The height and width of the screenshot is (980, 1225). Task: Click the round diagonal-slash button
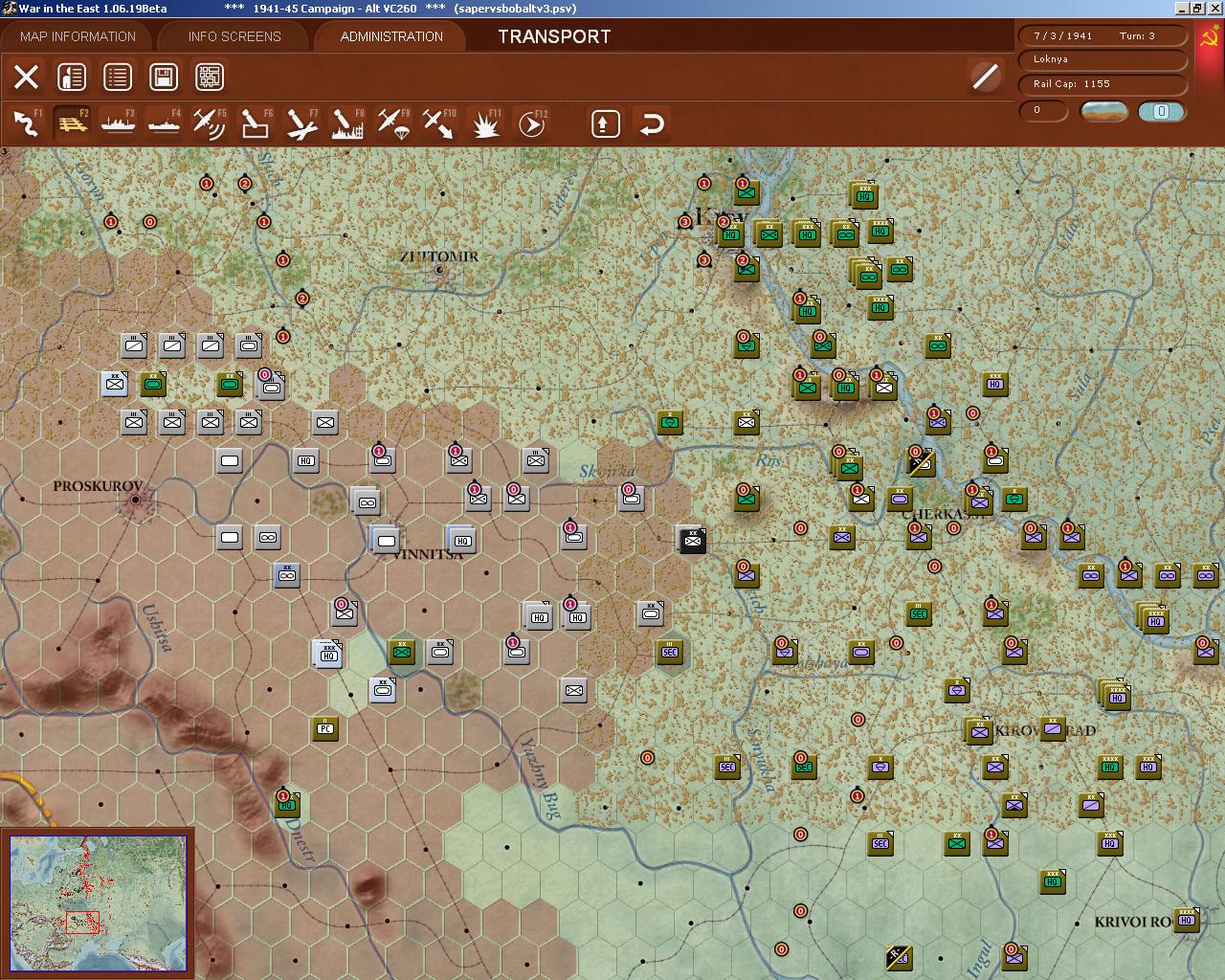[x=985, y=77]
